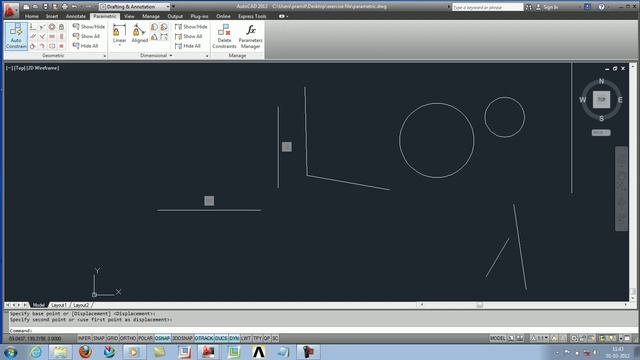Viewport: 640px width, 360px height.
Task: Open the annotation scale 1:1 dropdown
Action: pos(540,338)
